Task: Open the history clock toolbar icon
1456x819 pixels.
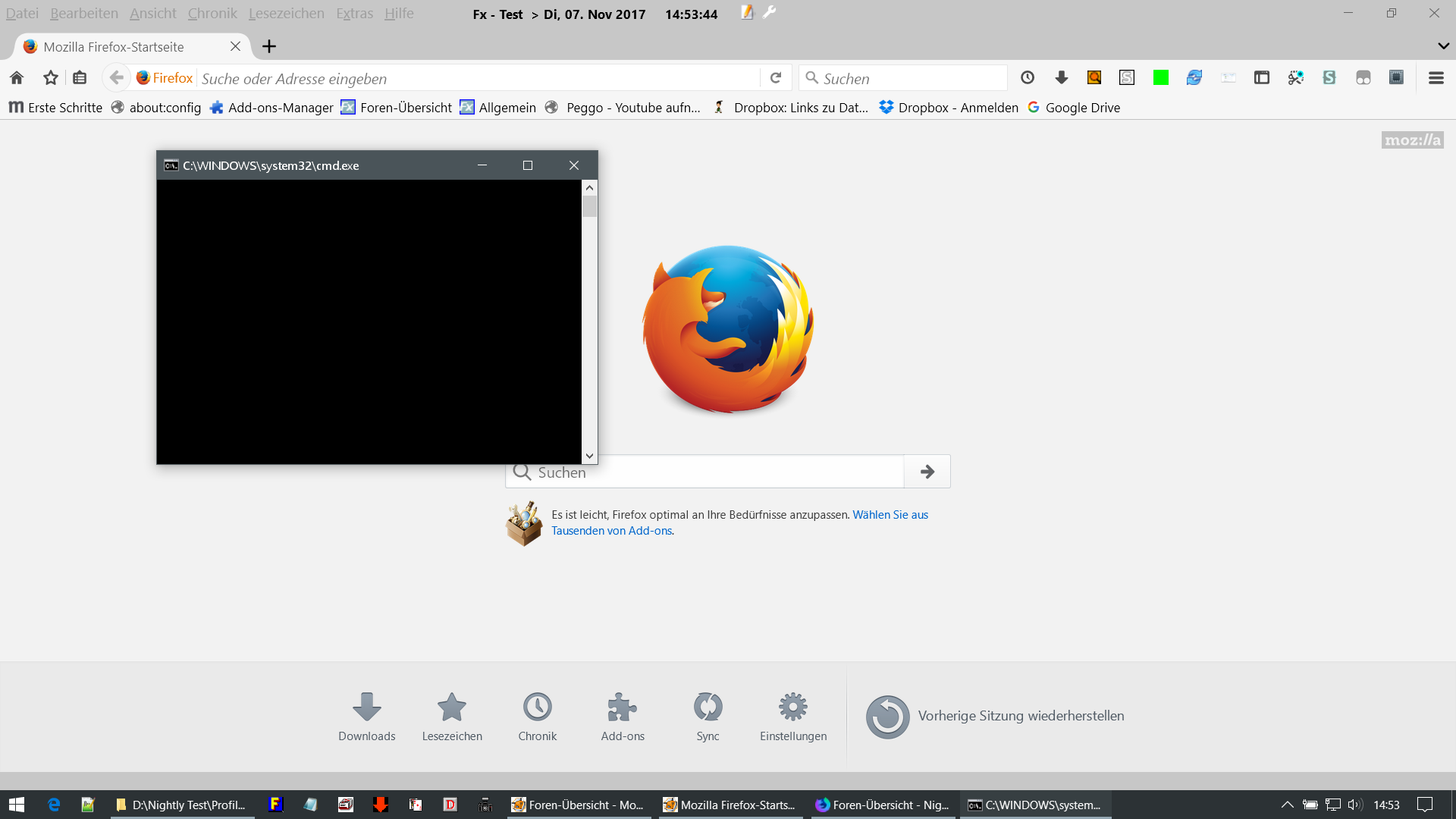Action: tap(1028, 78)
